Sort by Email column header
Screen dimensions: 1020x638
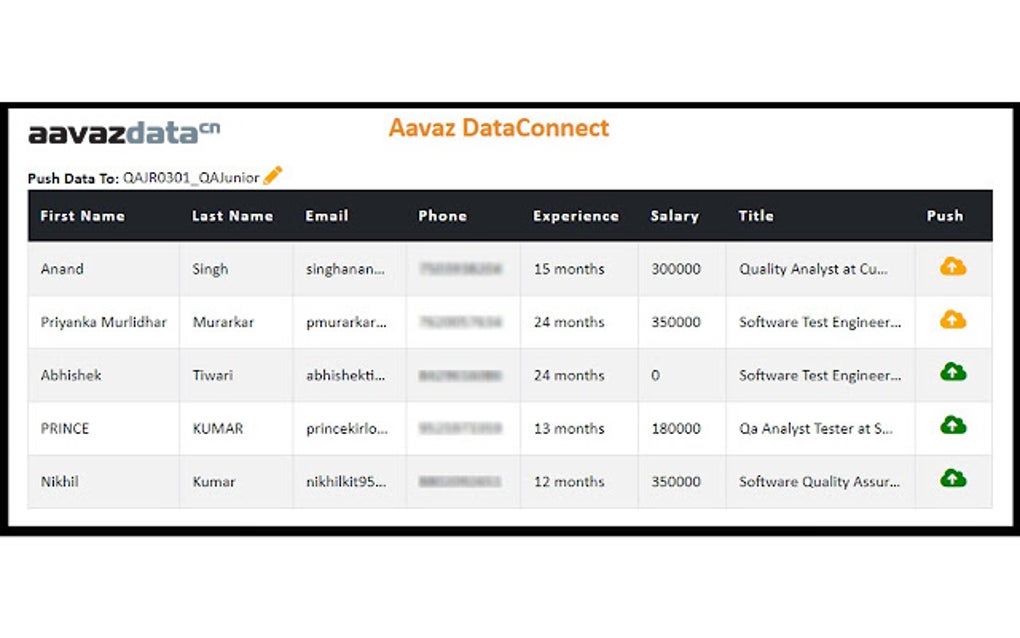[327, 216]
